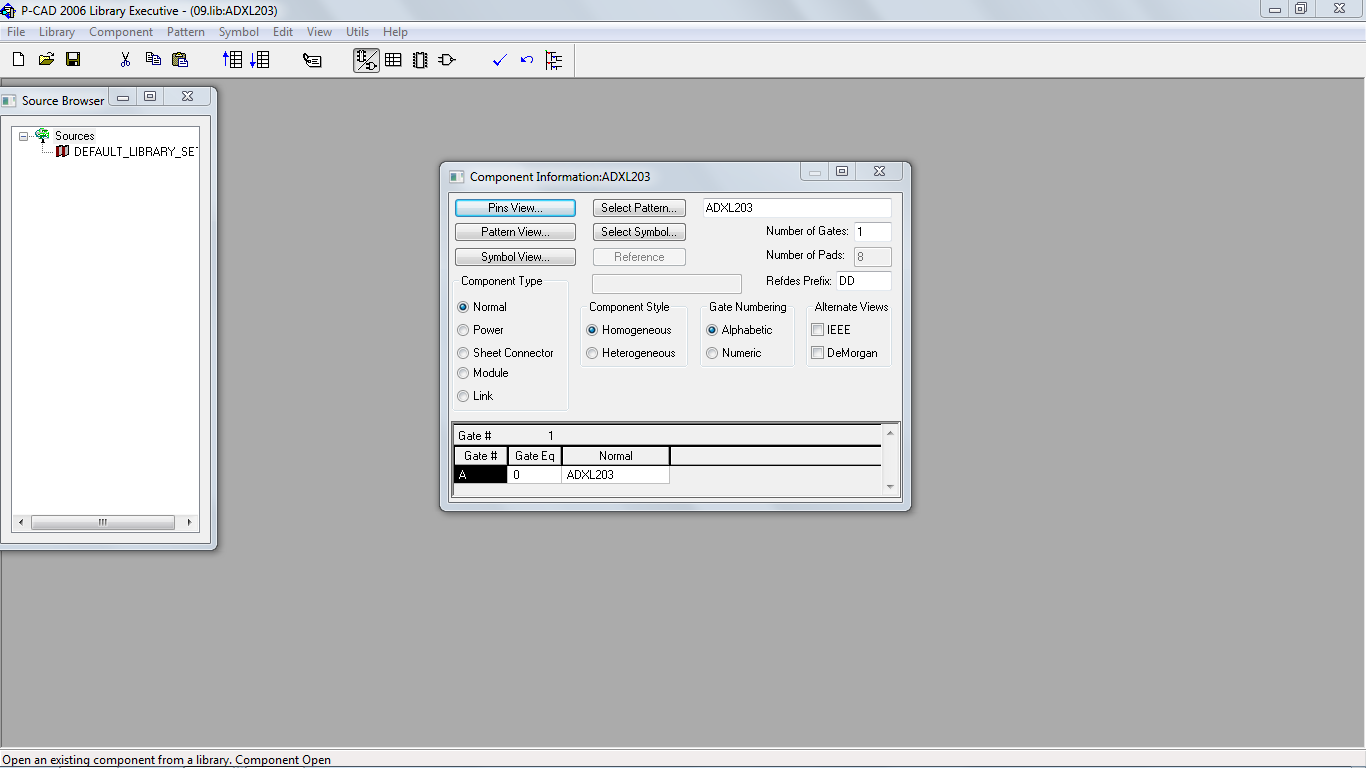The image size is (1366, 768).
Task: Click the ADXL203 pattern name field
Action: (x=797, y=208)
